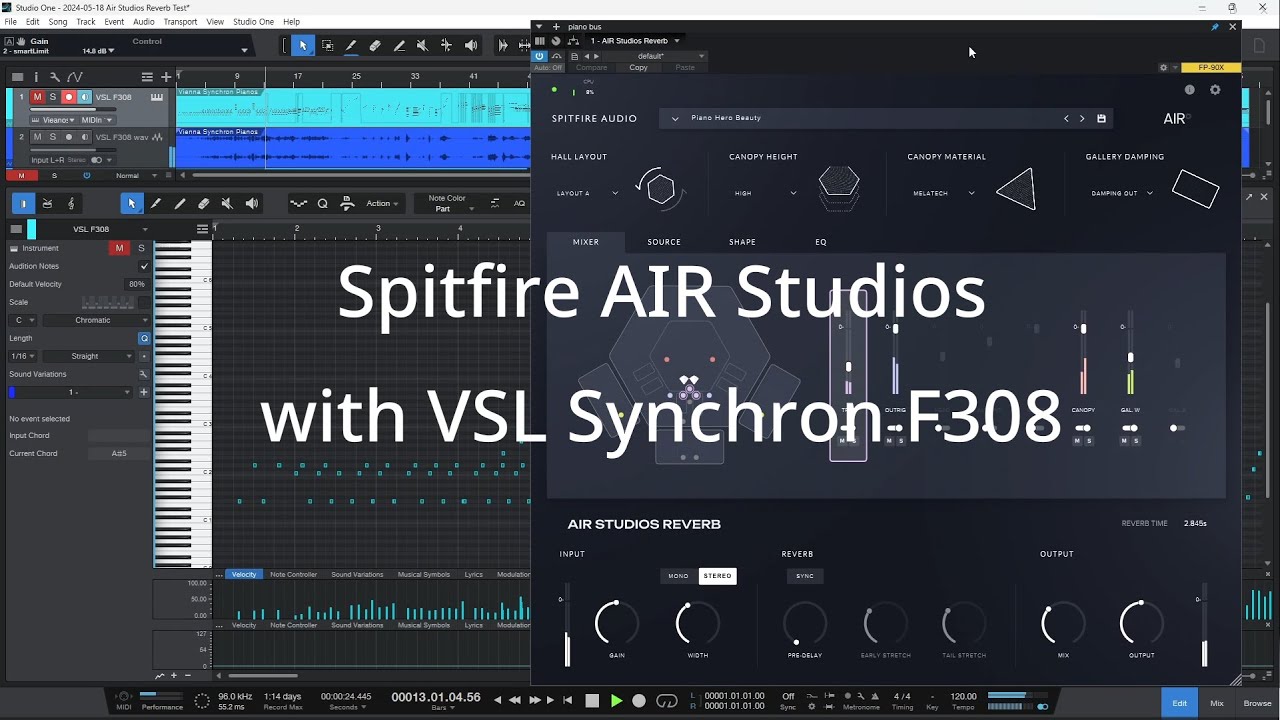Select the Listen speaker tool in arrange toolbar

(x=470, y=46)
